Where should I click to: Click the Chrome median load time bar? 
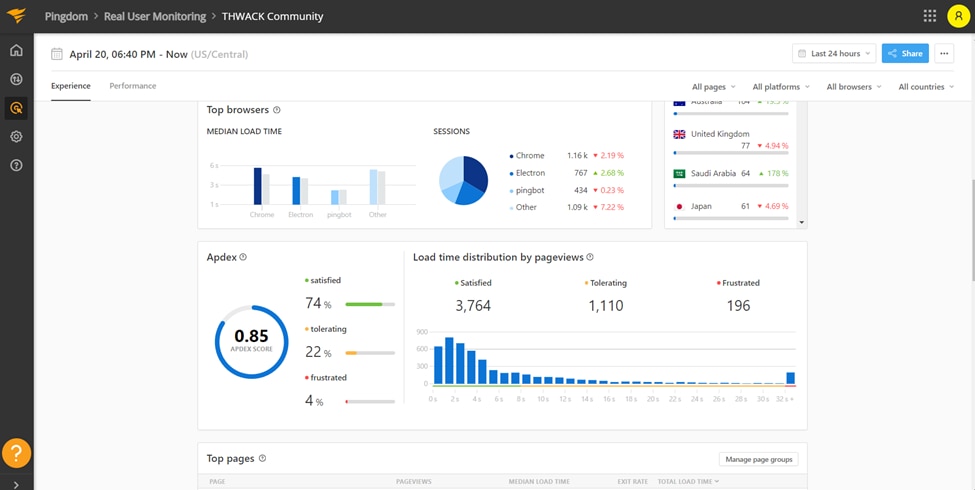click(257, 186)
